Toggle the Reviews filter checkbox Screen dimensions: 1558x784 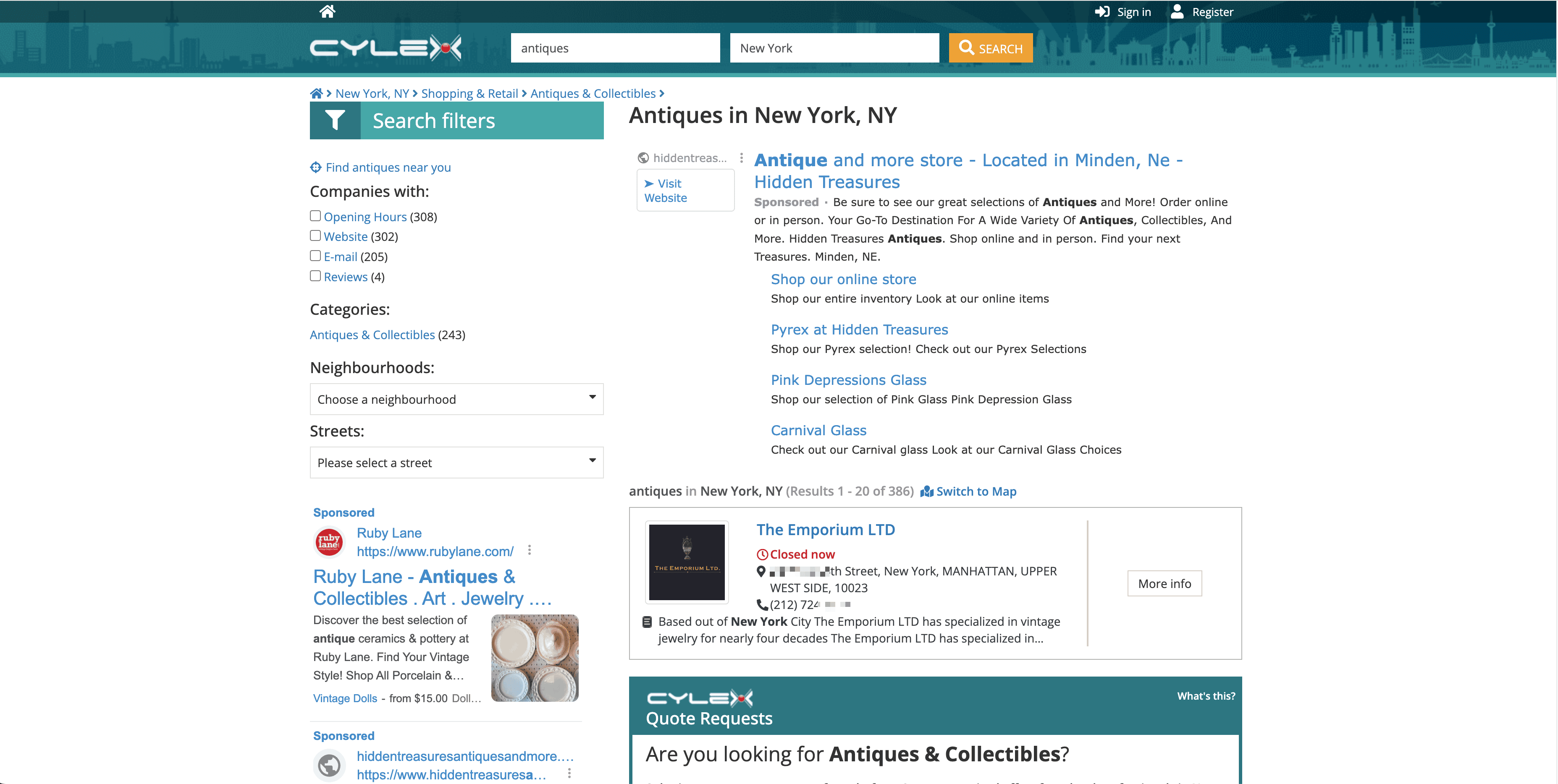click(x=315, y=276)
